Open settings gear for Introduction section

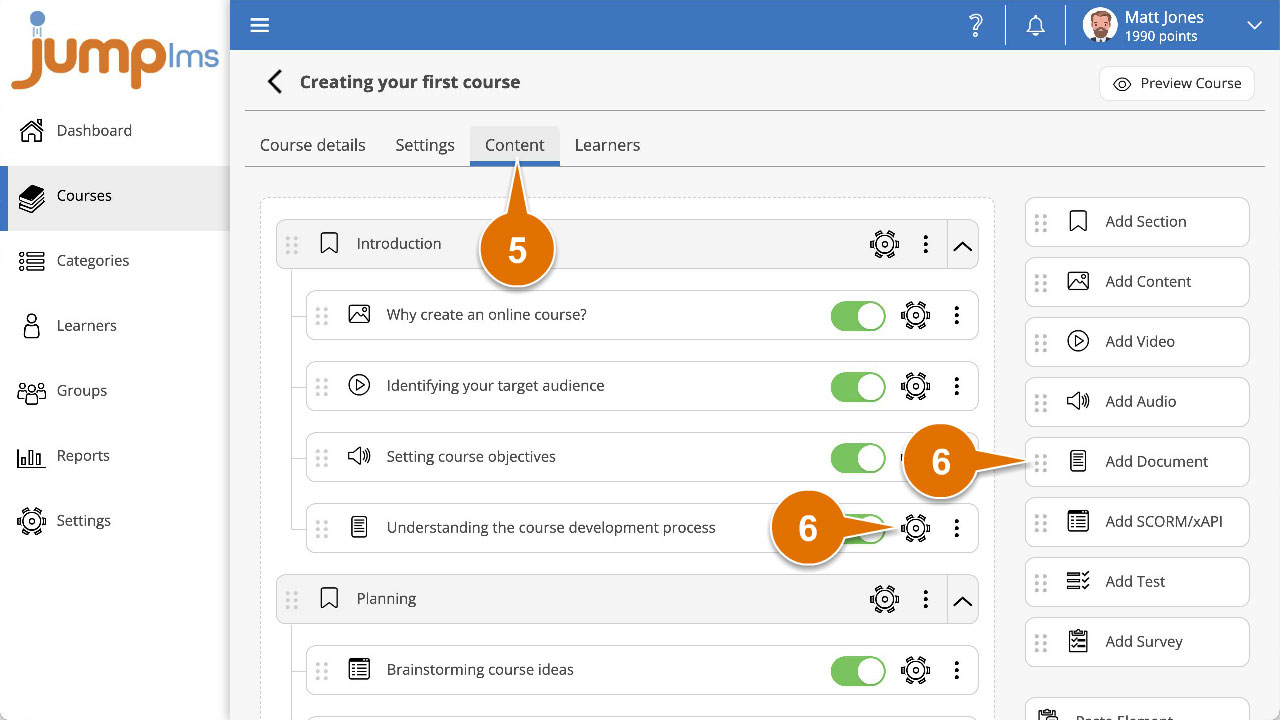click(884, 244)
